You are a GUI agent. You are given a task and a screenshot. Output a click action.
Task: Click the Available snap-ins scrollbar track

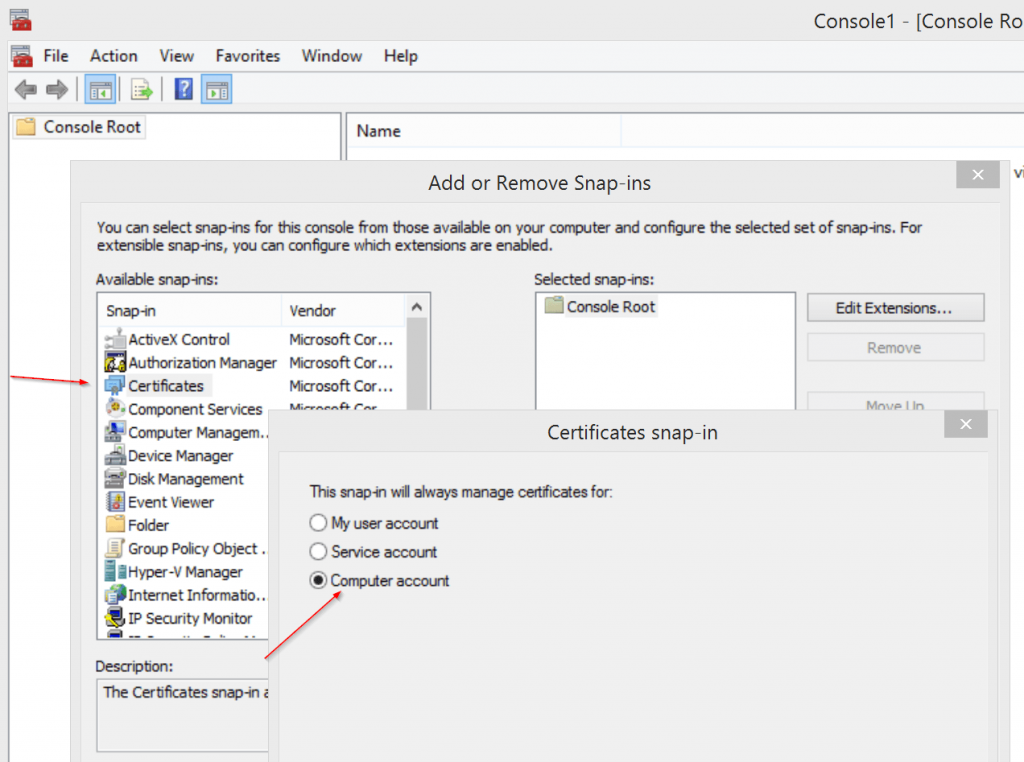click(x=417, y=364)
